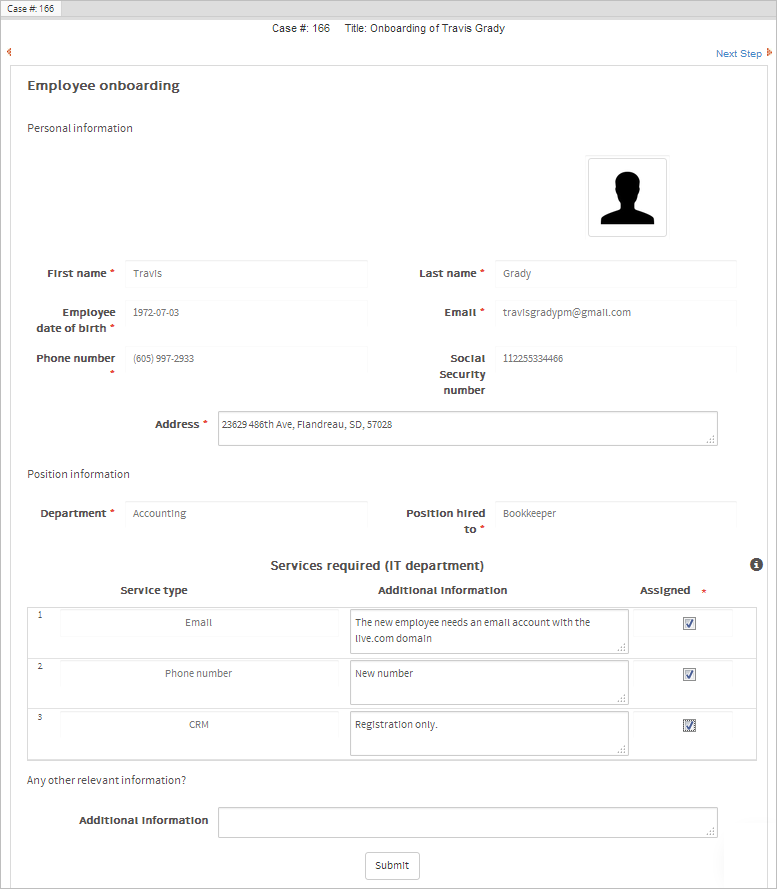Click the employee profile photo placeholder
This screenshot has width=777, height=889.
627,197
